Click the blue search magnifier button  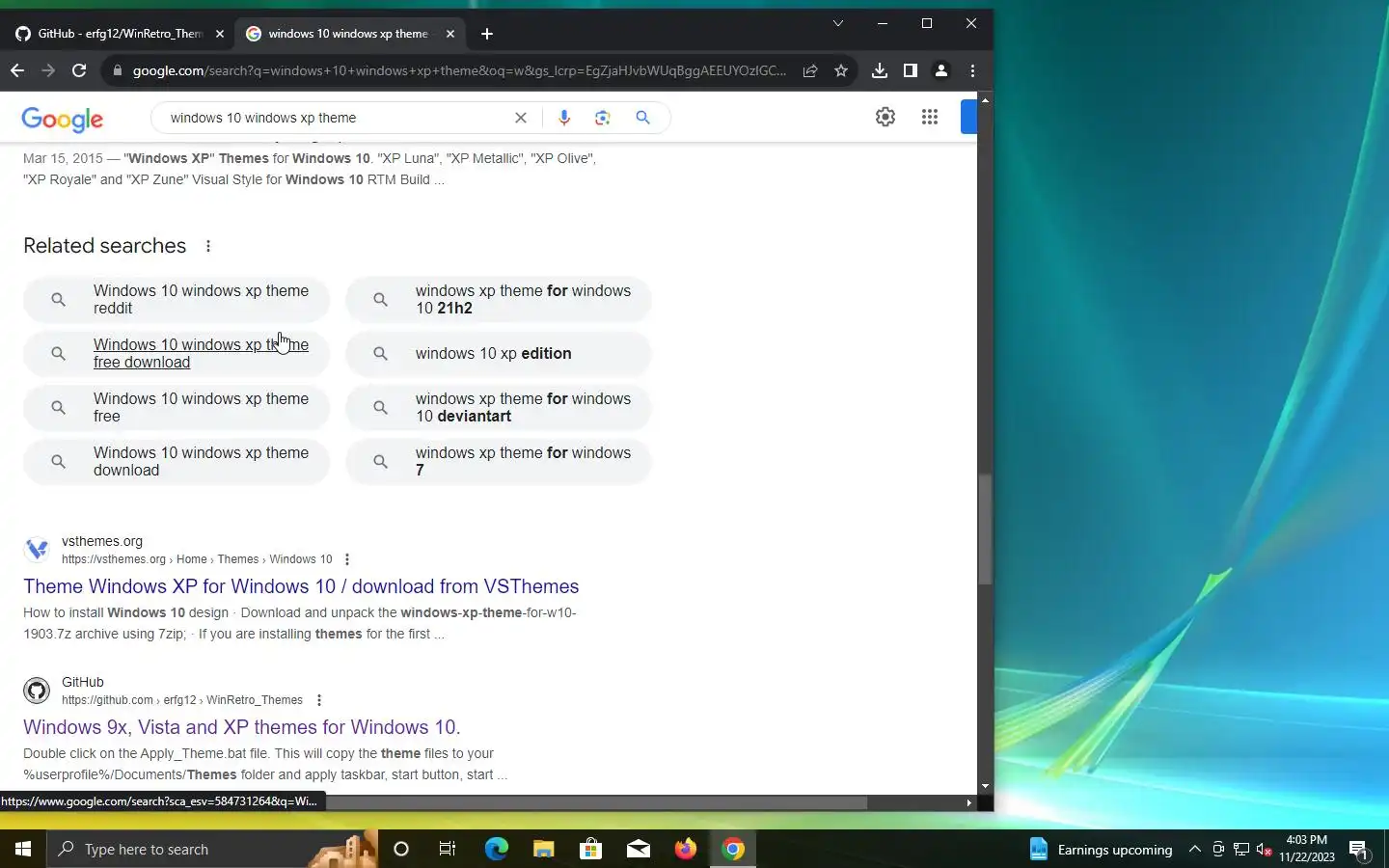(643, 118)
